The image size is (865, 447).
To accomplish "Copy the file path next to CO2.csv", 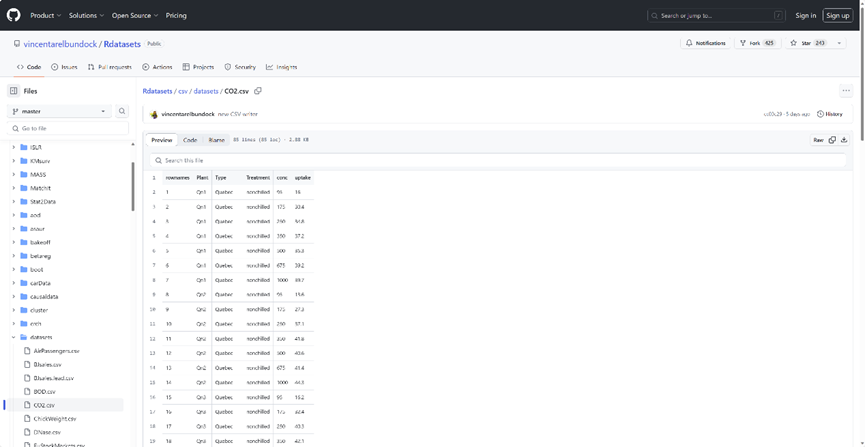I will 258,91.
